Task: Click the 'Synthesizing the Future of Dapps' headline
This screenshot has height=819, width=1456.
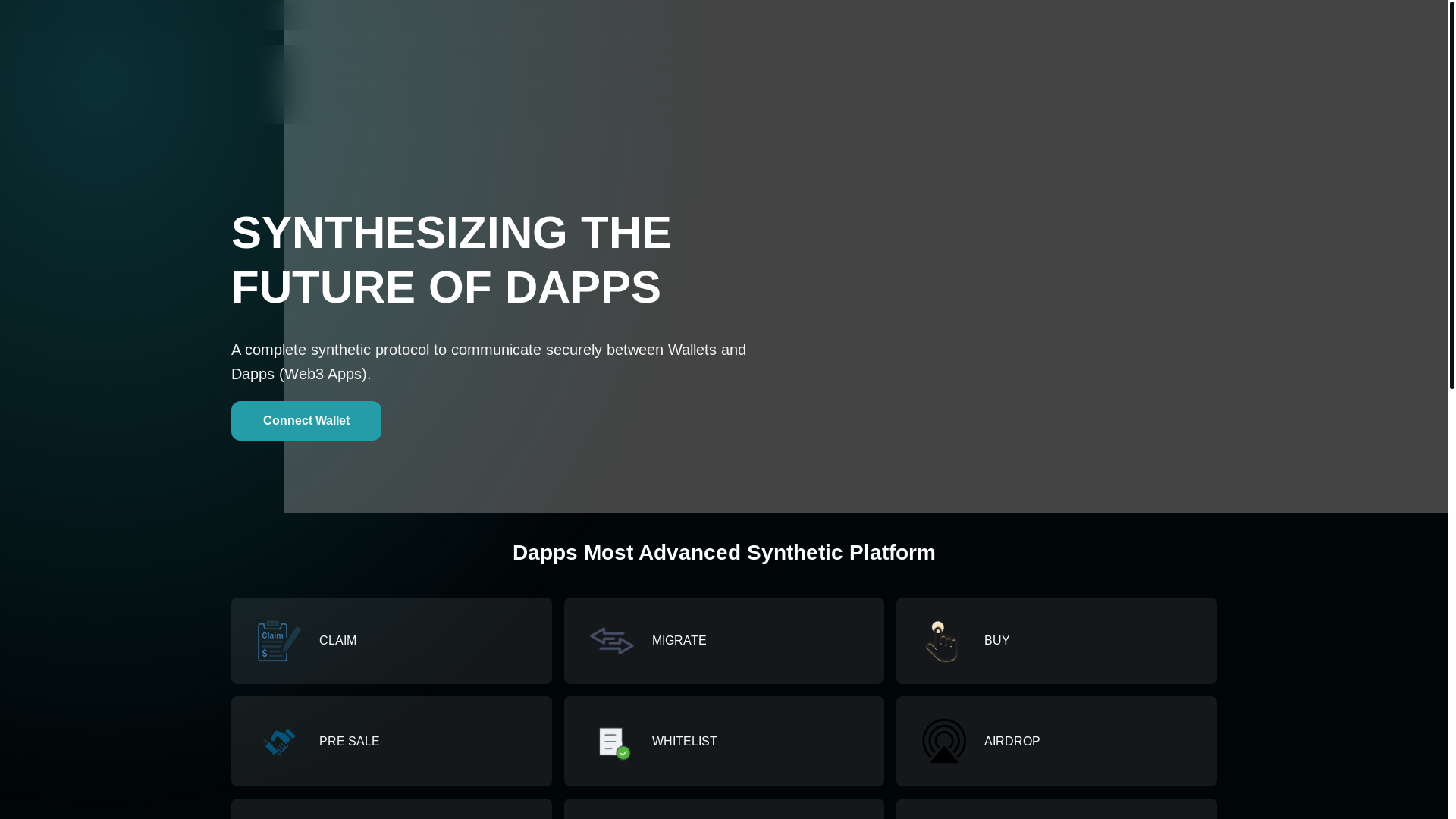Action: pos(451,259)
